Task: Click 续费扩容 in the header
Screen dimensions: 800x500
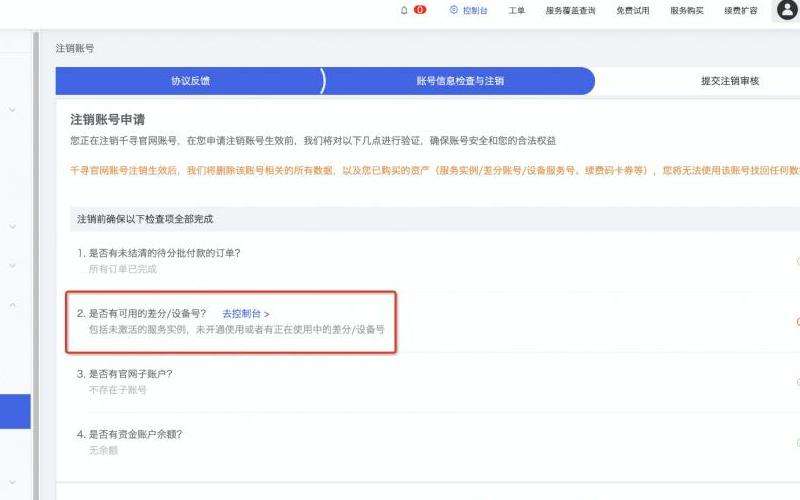Action: coord(739,10)
